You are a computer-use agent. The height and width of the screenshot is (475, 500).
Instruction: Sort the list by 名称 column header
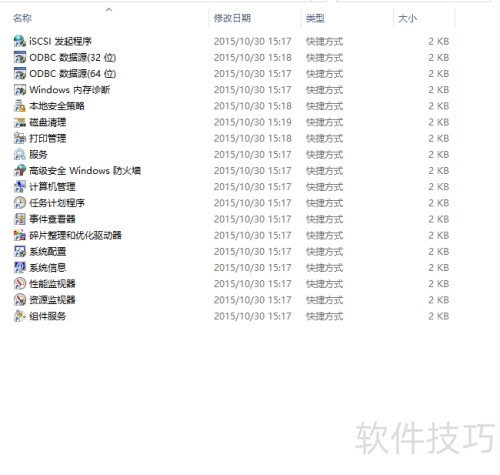click(22, 18)
